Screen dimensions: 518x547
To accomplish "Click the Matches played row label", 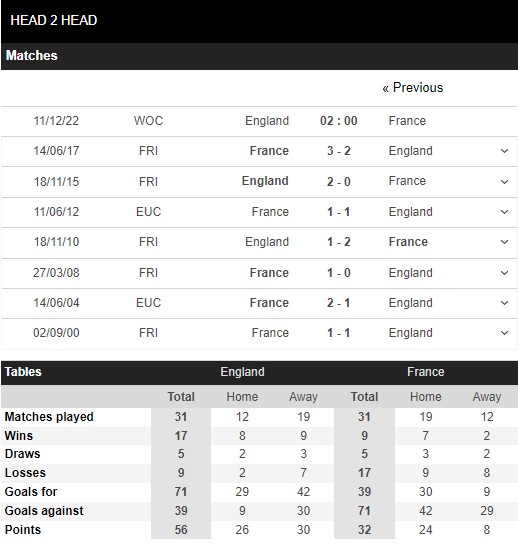I will [x=49, y=417].
